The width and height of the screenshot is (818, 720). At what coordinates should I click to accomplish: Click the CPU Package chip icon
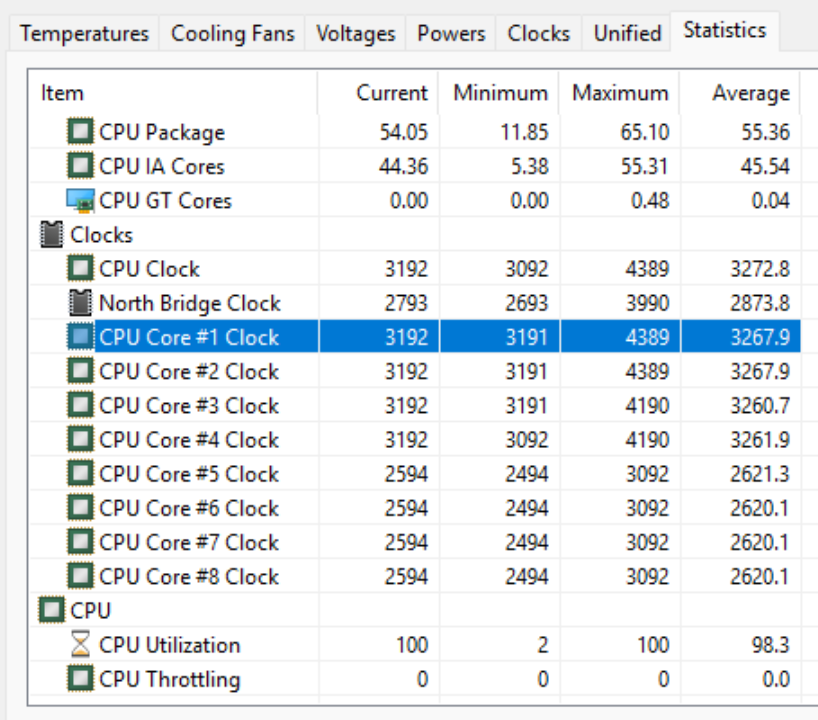[81, 132]
